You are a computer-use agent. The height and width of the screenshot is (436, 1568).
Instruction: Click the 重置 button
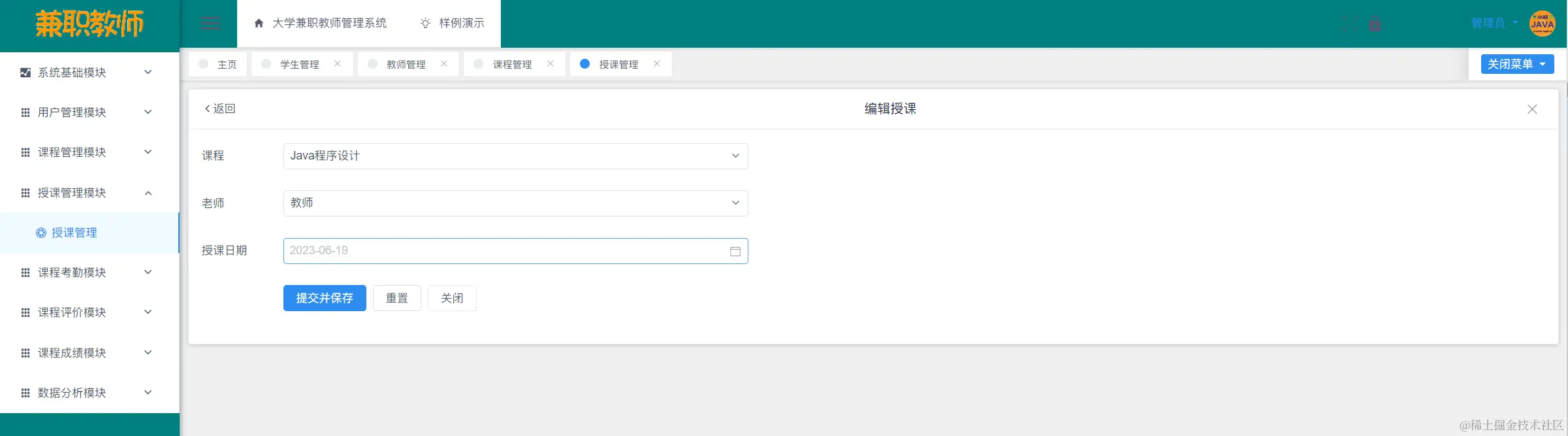(x=397, y=298)
